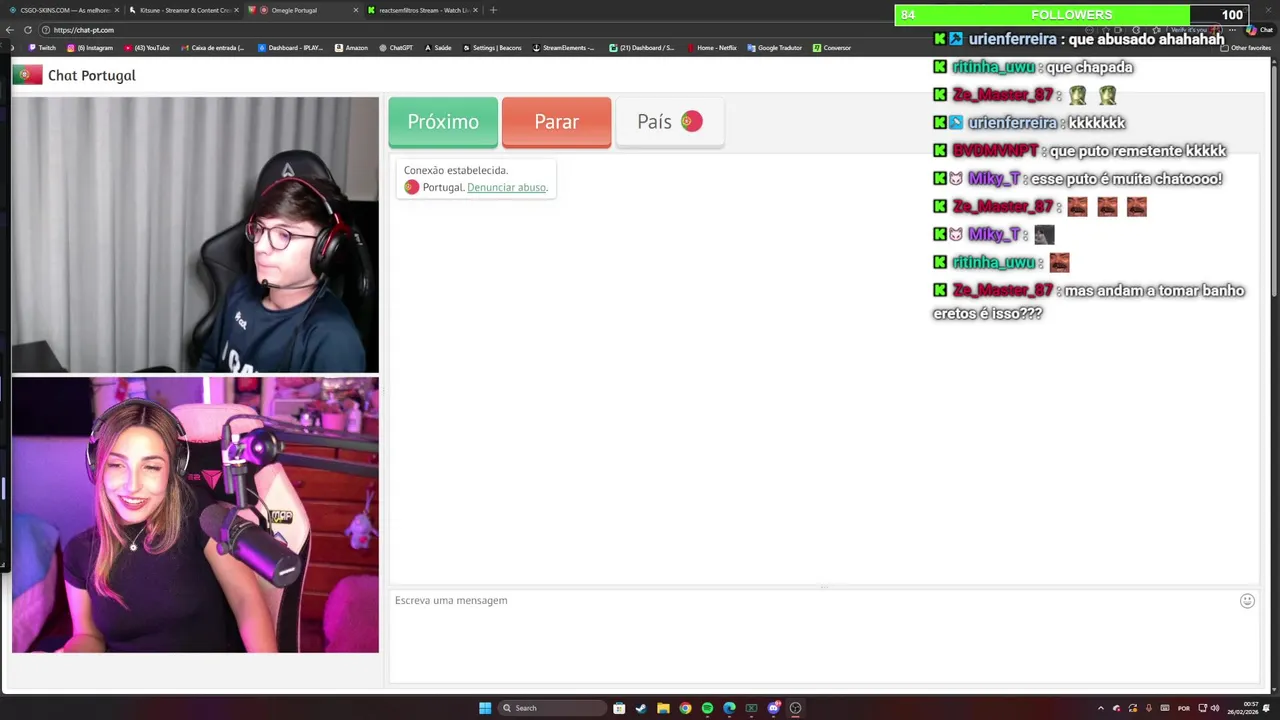This screenshot has width=1280, height=720.
Task: Open the Conversor bookmark
Action: tap(832, 48)
